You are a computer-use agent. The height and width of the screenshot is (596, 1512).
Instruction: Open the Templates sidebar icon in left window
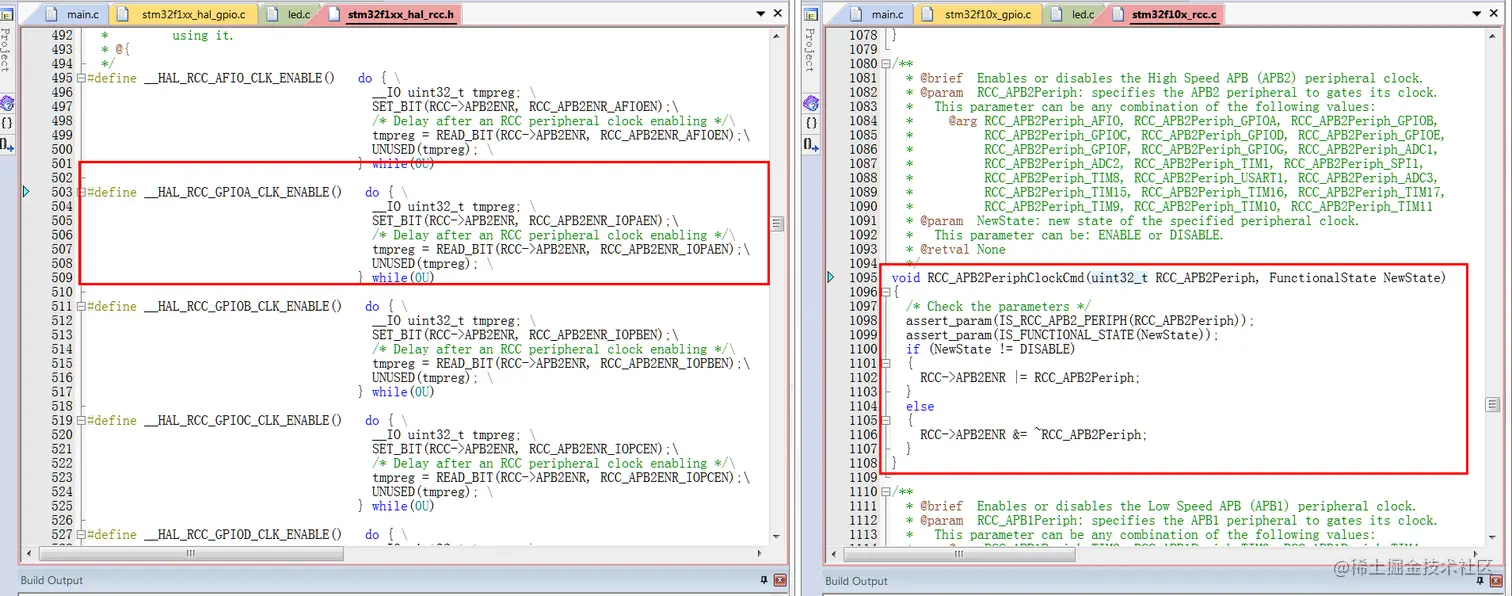[x=7, y=144]
